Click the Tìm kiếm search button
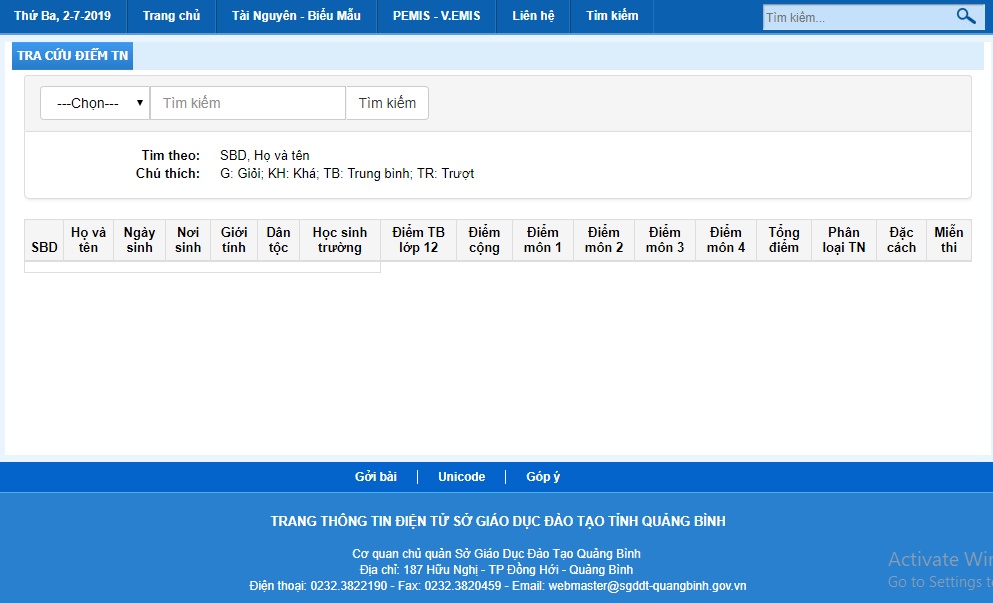This screenshot has width=993, height=603. (387, 103)
